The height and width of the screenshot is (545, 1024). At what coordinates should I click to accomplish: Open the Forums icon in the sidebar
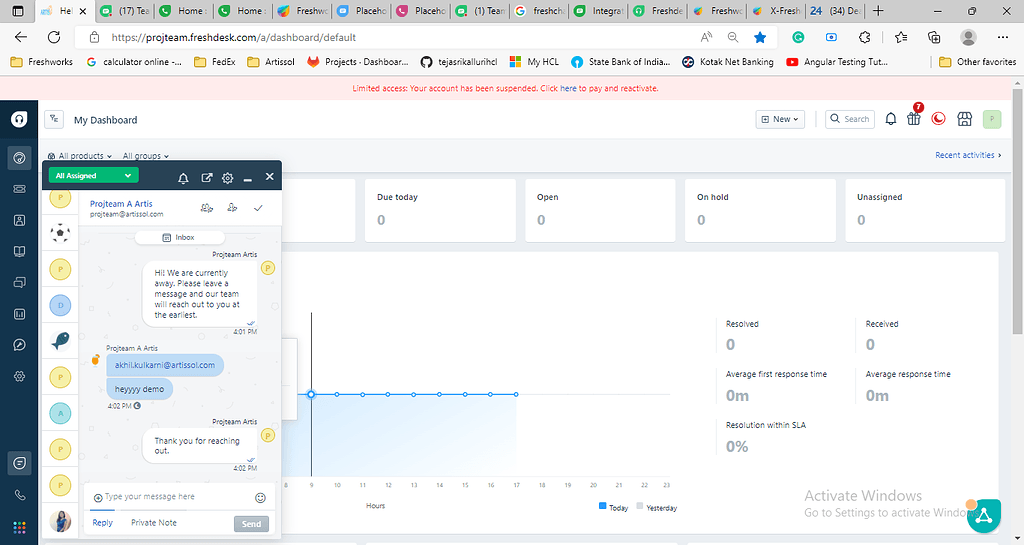click(19, 283)
